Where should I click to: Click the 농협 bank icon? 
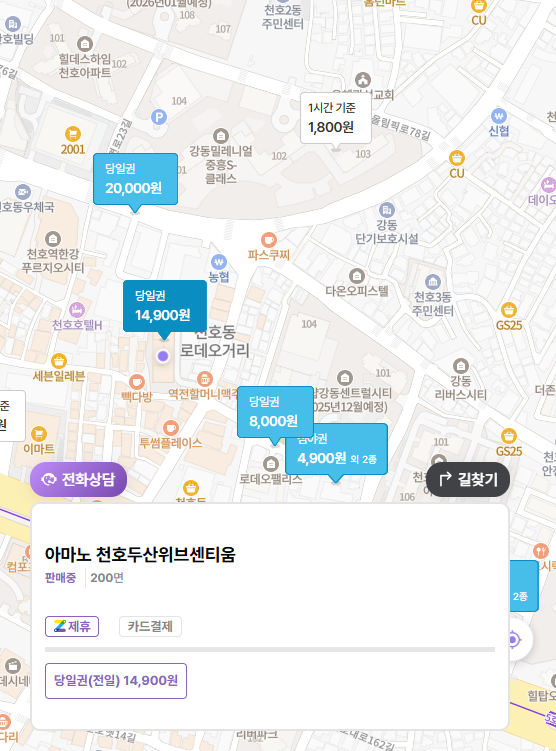coord(219,262)
